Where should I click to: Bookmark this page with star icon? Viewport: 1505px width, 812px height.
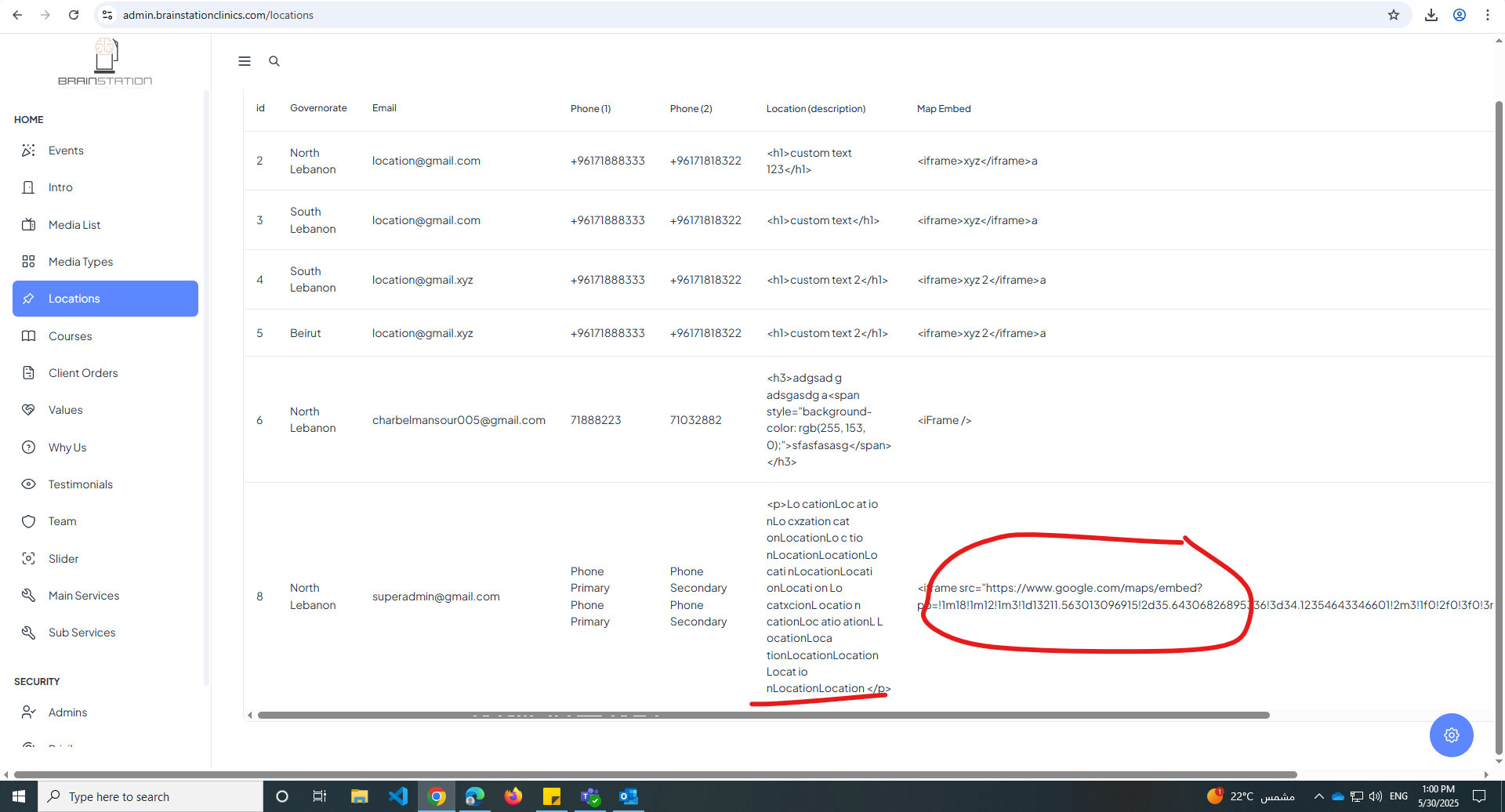(1394, 15)
